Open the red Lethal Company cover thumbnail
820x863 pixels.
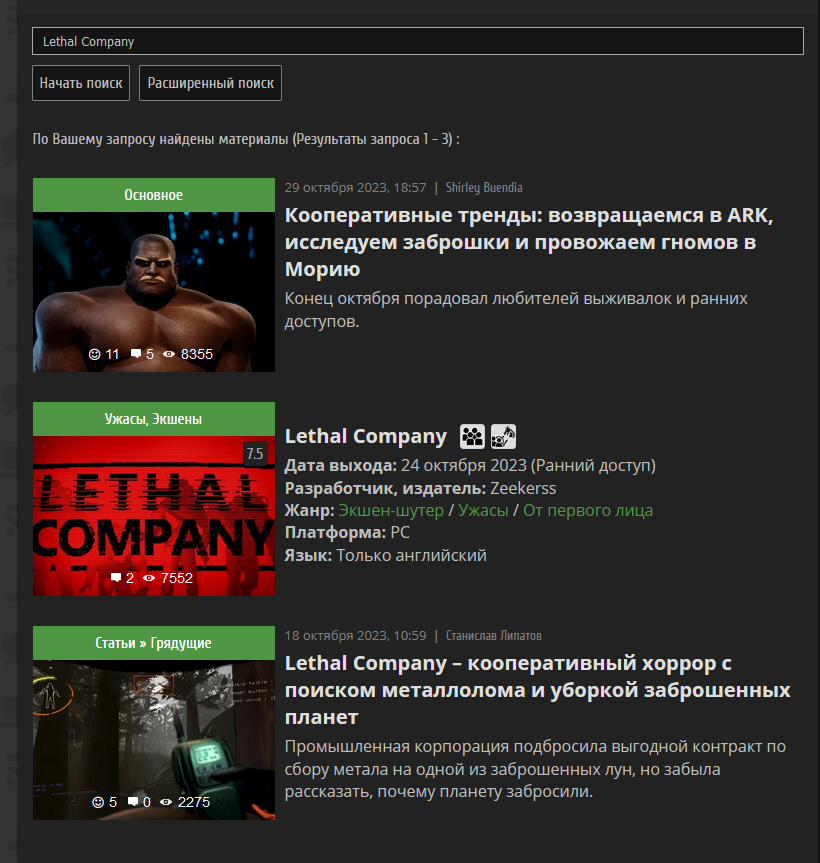click(154, 516)
